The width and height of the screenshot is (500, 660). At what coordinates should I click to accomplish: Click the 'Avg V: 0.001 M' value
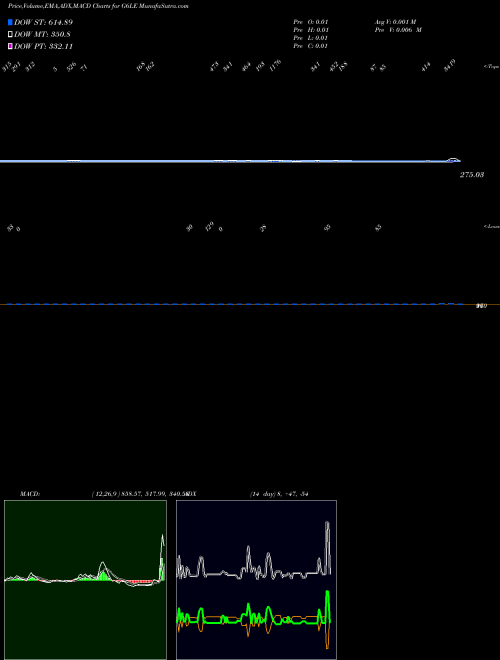click(x=396, y=22)
